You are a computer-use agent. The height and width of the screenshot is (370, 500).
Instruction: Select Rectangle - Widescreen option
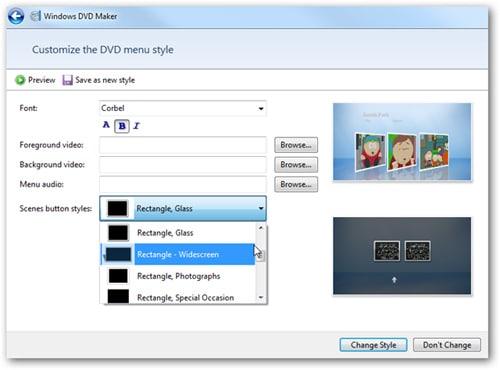click(178, 254)
